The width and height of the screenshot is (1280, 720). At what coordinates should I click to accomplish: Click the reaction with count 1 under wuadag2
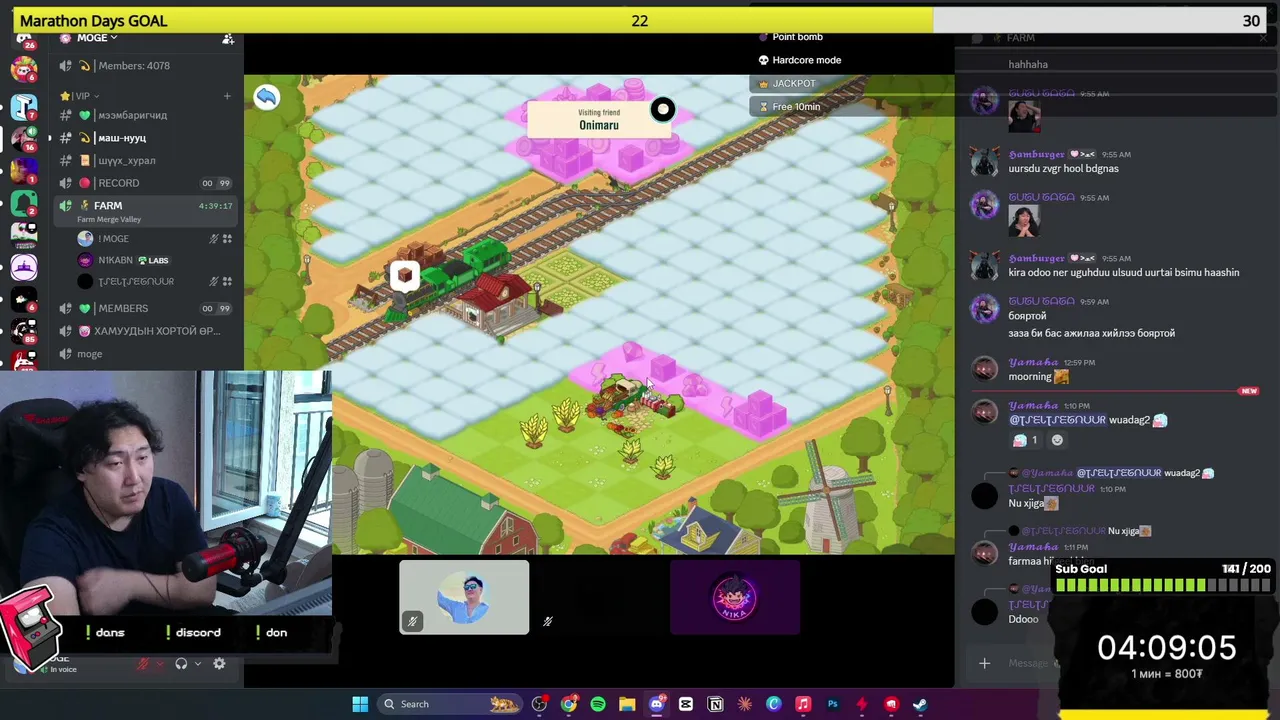pyautogui.click(x=1026, y=440)
